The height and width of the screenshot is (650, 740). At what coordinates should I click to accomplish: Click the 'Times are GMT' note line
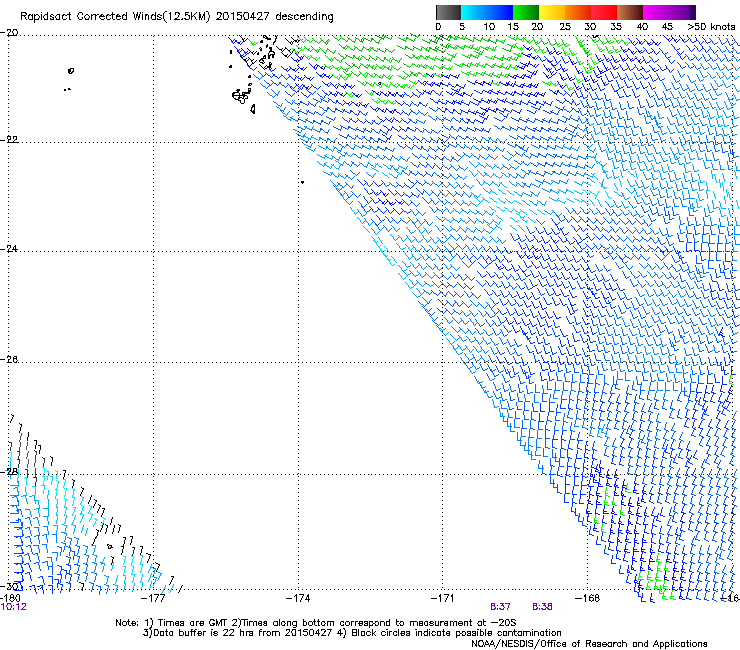315,623
